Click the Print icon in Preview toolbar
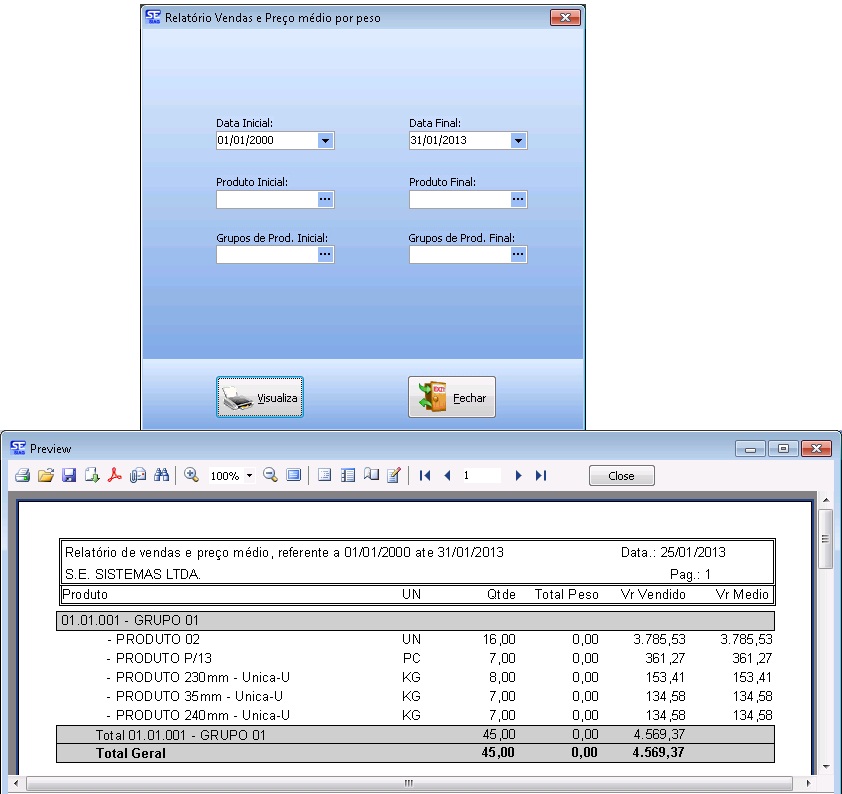 [21, 476]
